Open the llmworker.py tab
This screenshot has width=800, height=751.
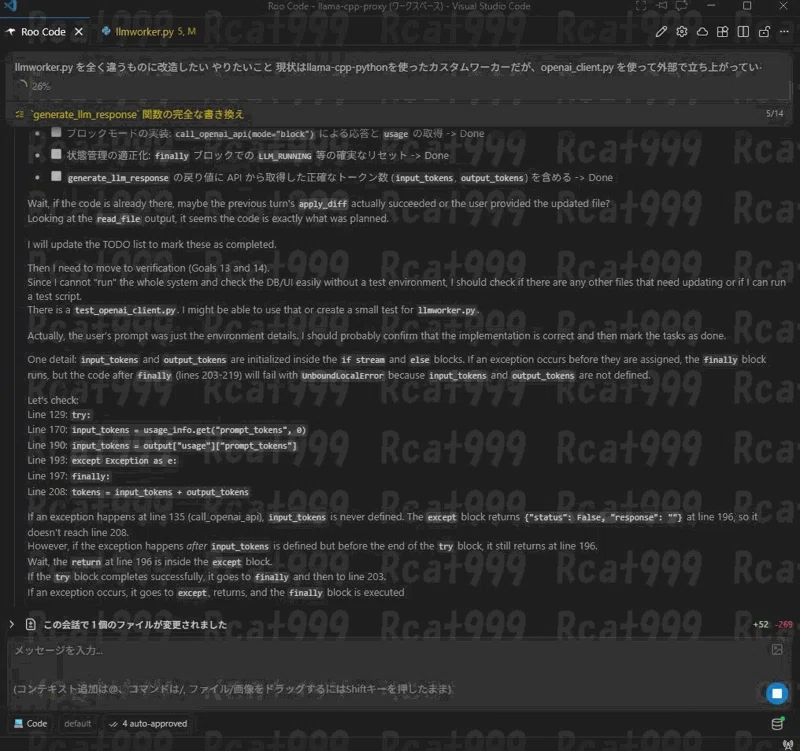[148, 32]
